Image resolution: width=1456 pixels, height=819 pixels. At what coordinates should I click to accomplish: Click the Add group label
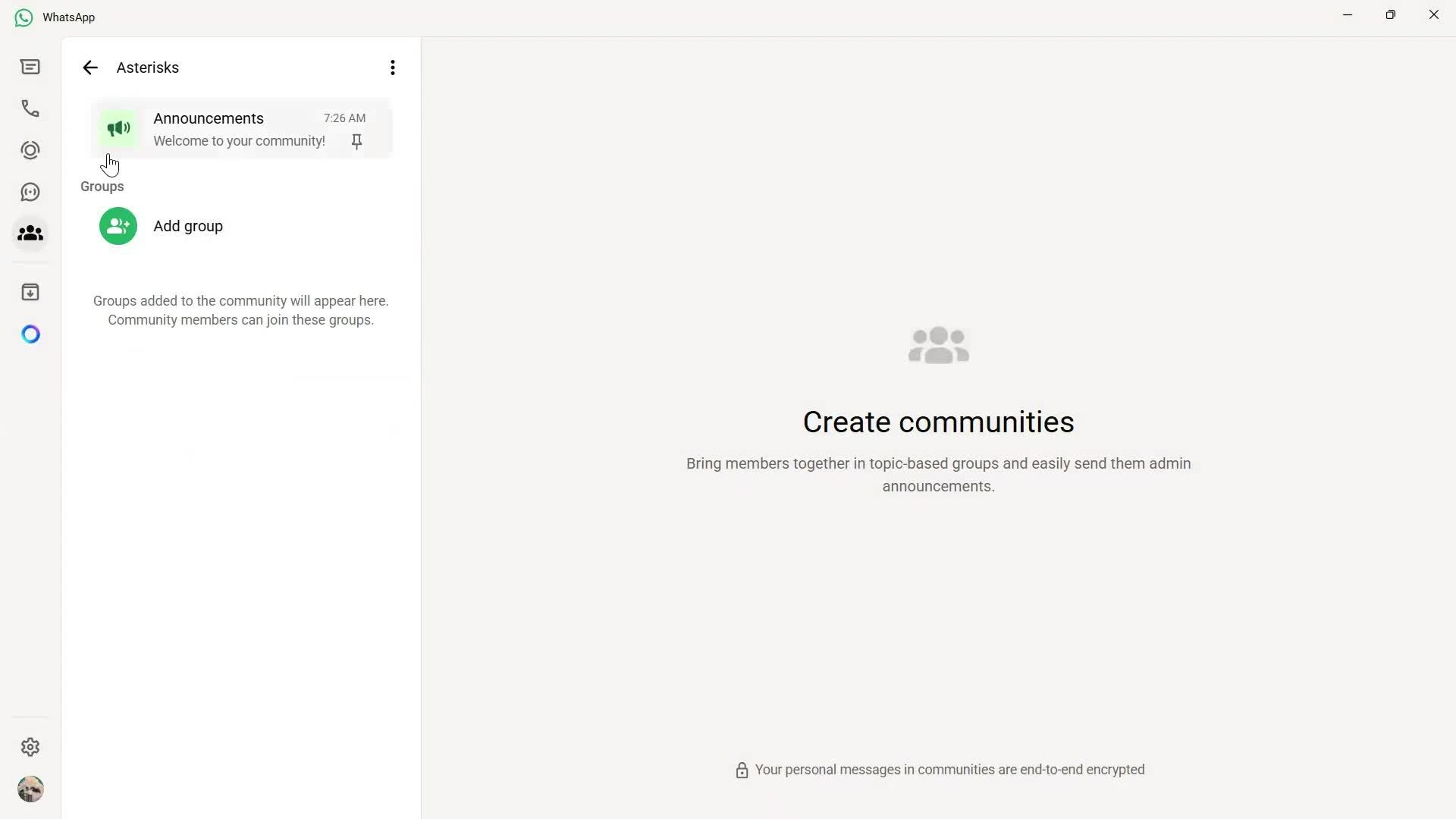pos(187,226)
